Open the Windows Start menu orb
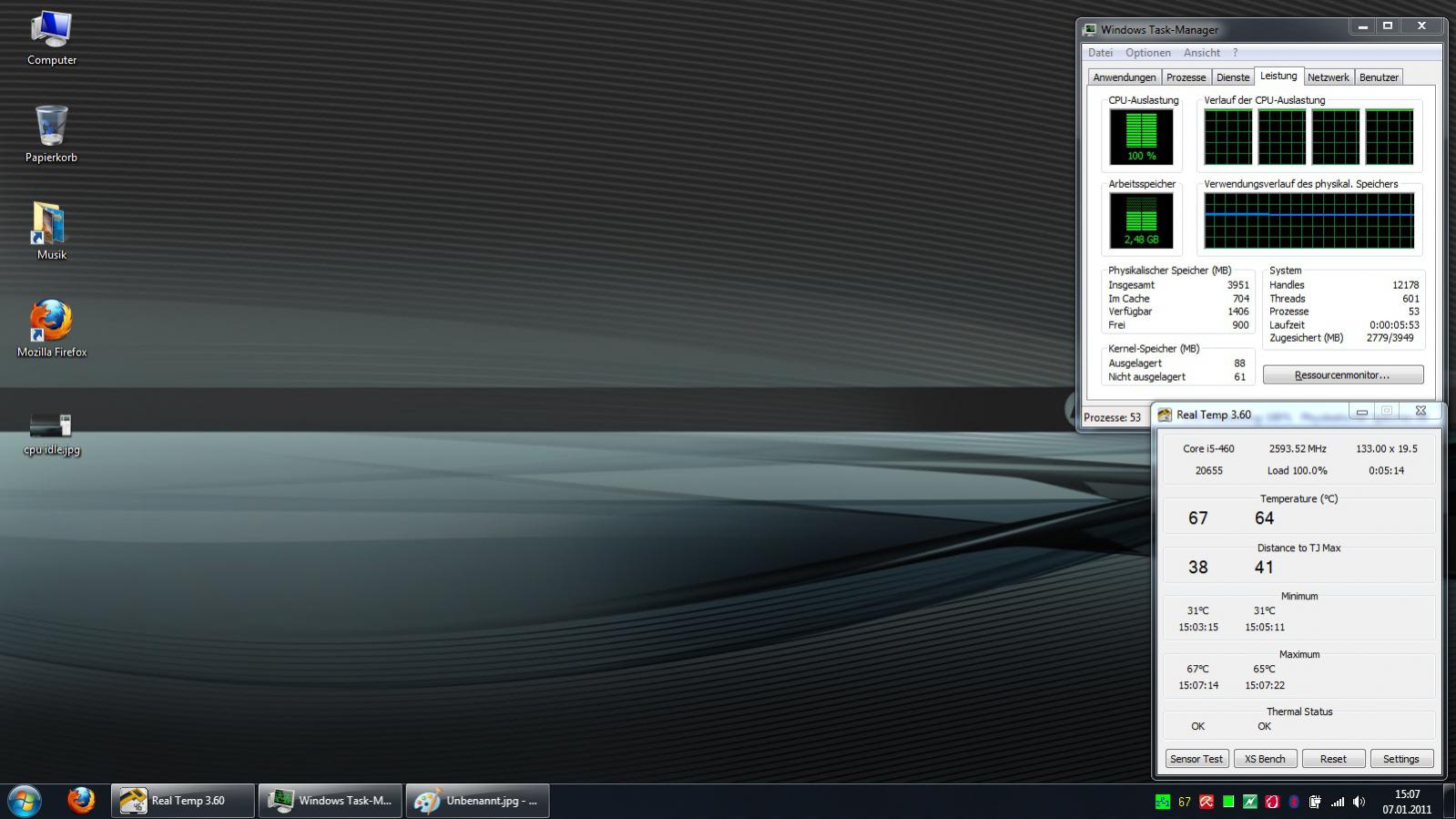 [x=25, y=801]
